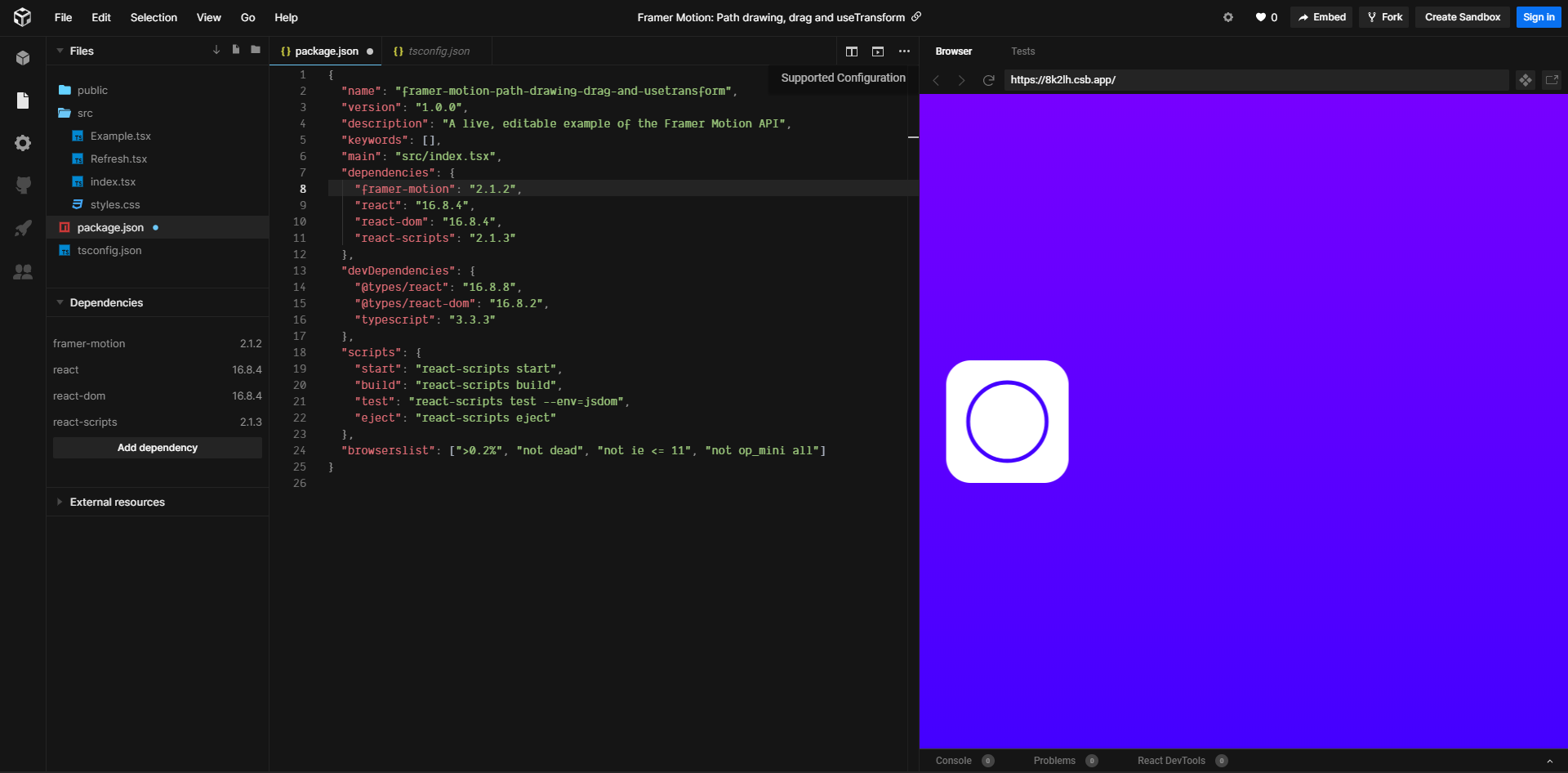1568x773 pixels.
Task: Open the GitHub panel in sidebar
Action: pyautogui.click(x=23, y=185)
